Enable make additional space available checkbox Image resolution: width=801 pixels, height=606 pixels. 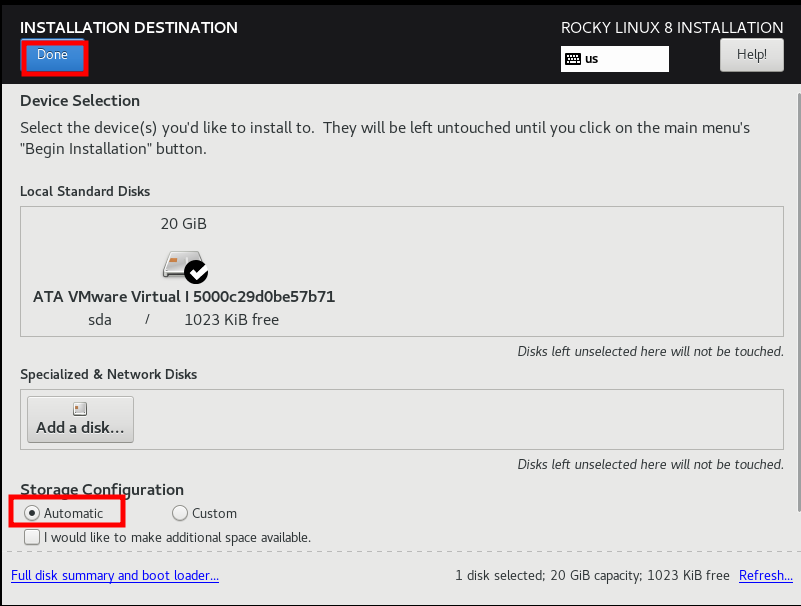point(32,537)
